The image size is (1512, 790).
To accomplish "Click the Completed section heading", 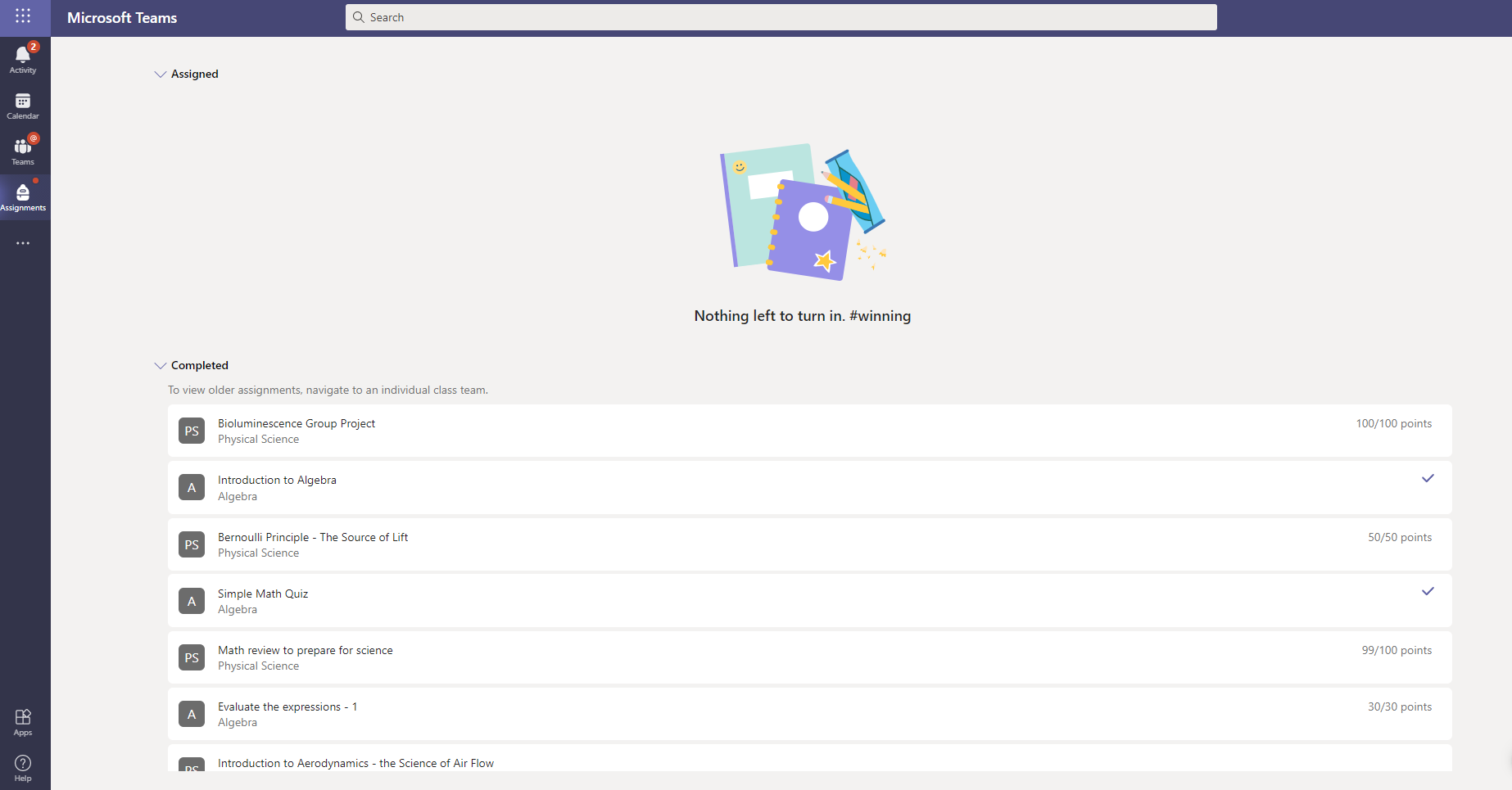I will pos(200,365).
